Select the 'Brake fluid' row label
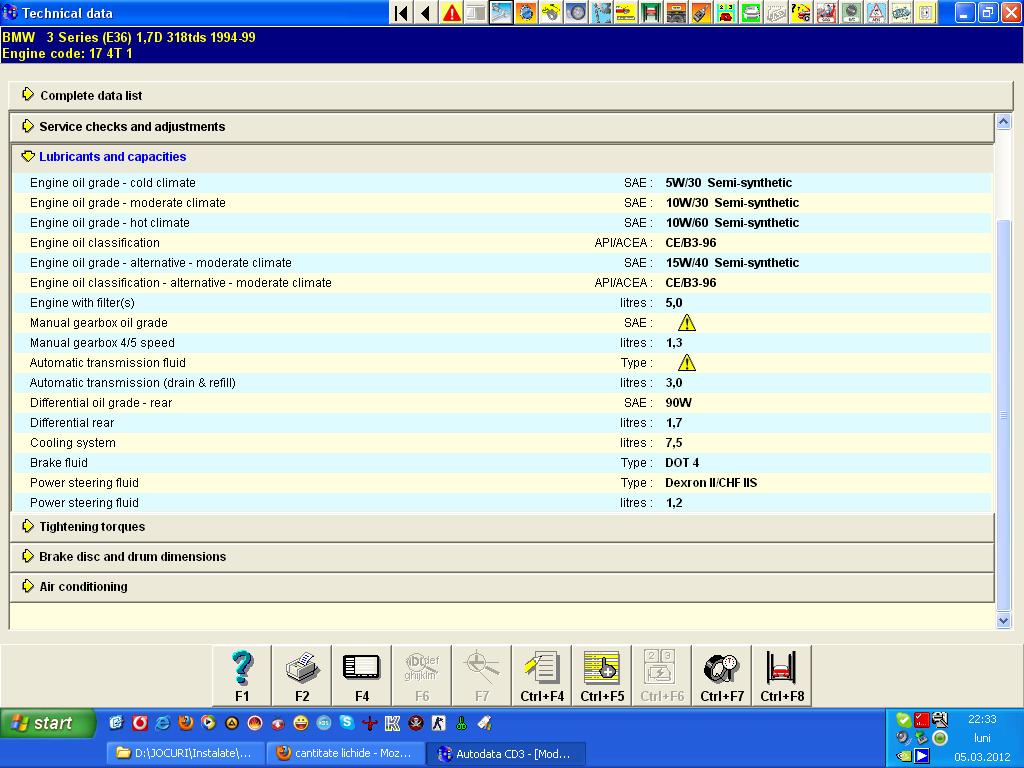 point(59,463)
